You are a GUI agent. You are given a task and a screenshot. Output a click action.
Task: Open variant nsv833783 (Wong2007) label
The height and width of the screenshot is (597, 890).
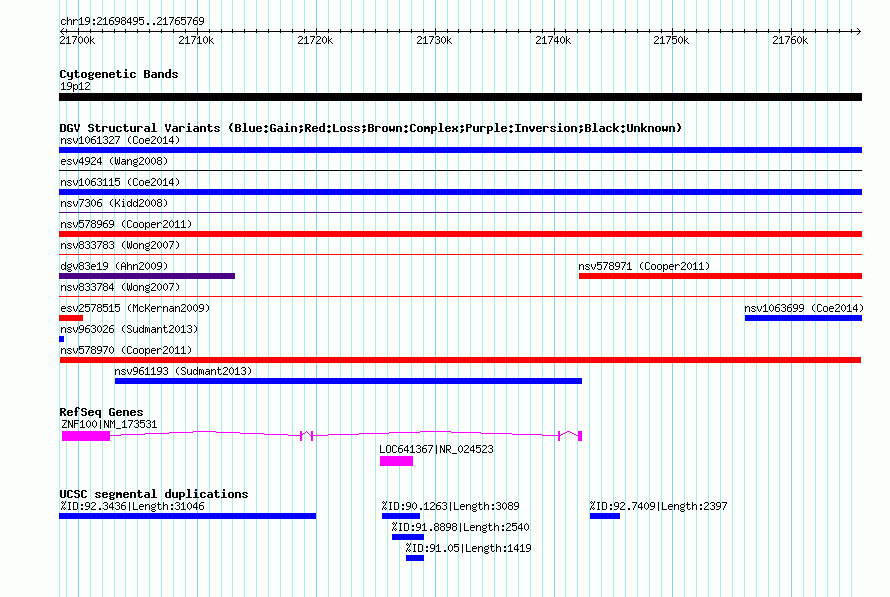point(120,245)
